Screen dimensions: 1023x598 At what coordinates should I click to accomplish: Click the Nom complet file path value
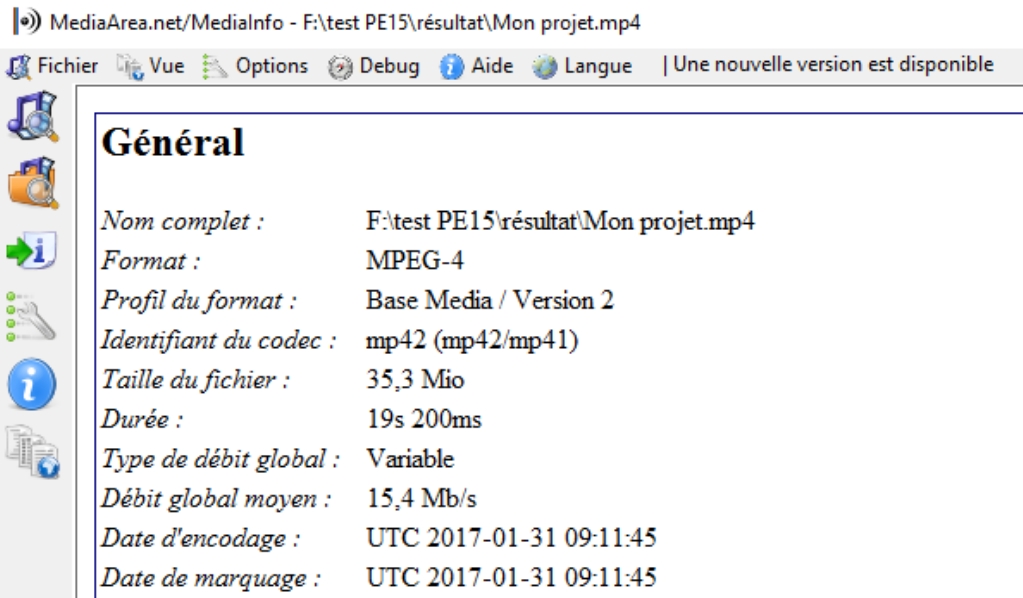[x=560, y=221]
